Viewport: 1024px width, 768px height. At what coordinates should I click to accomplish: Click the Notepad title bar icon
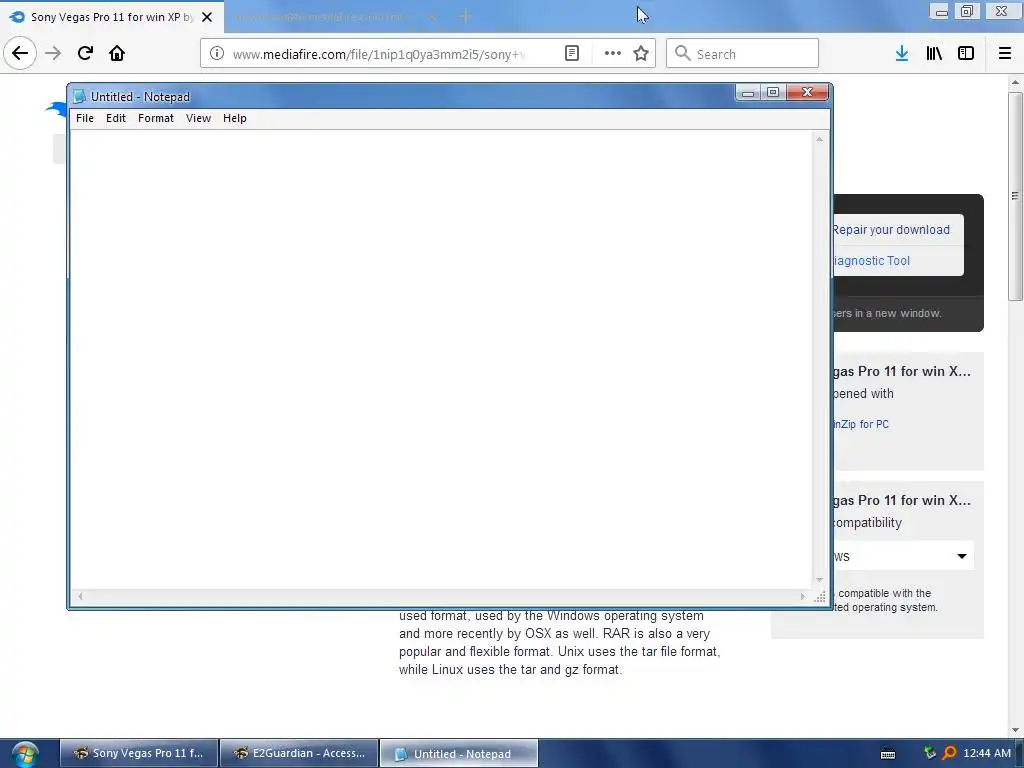(80, 97)
